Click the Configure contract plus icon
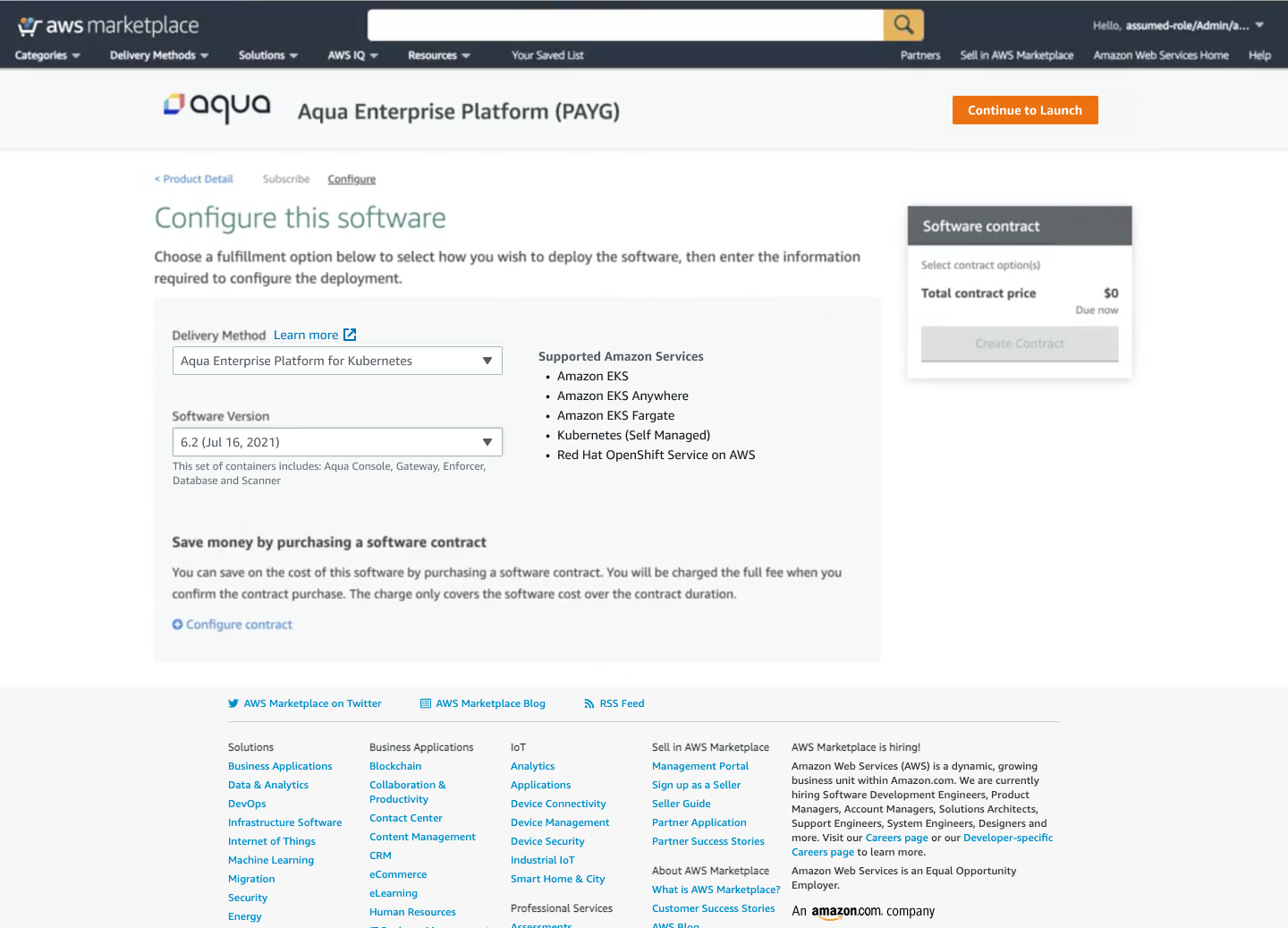This screenshot has height=928, width=1288. pos(177,625)
